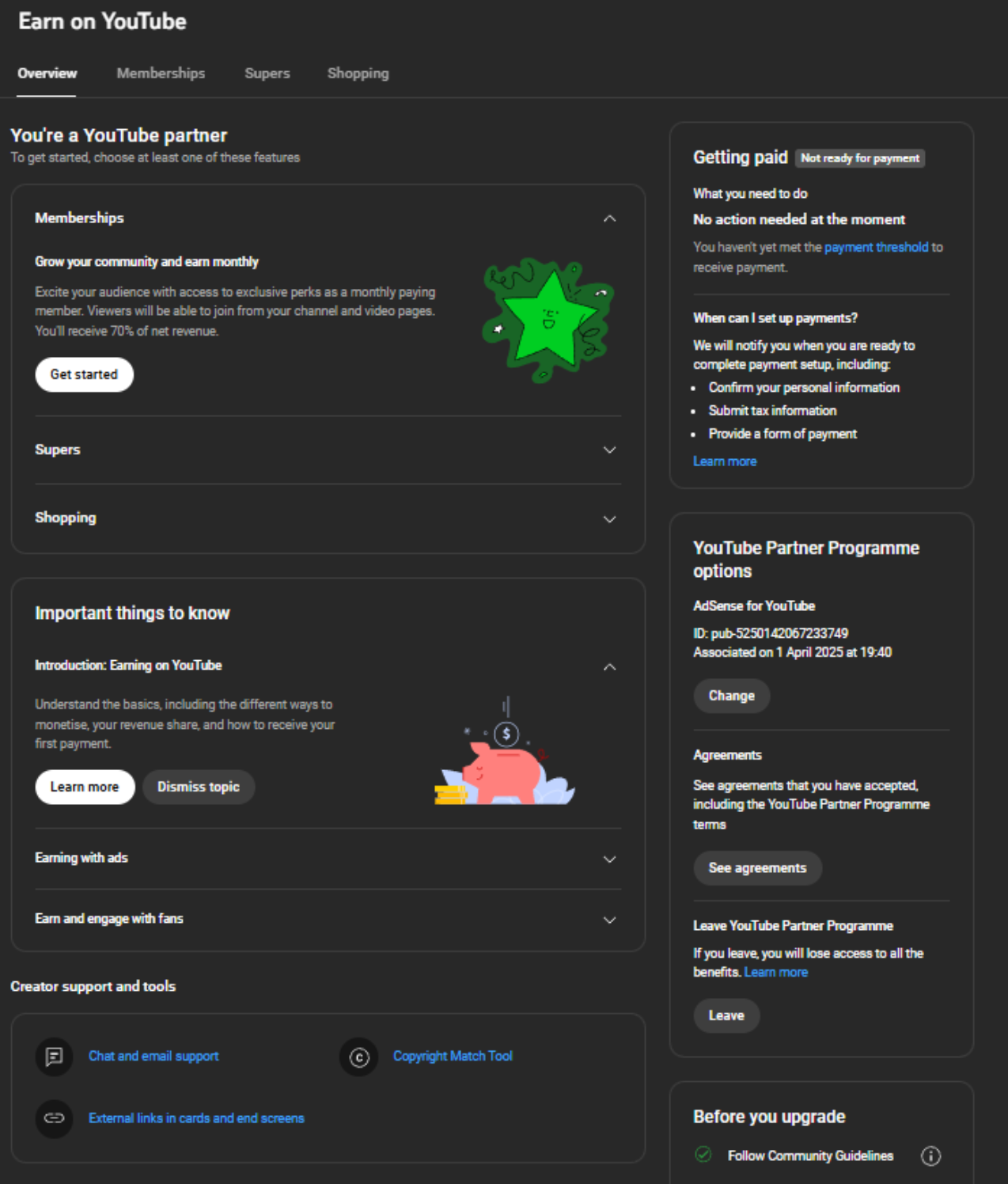Click the external links chain icon
This screenshot has height=1184, width=1008.
coord(54,1118)
